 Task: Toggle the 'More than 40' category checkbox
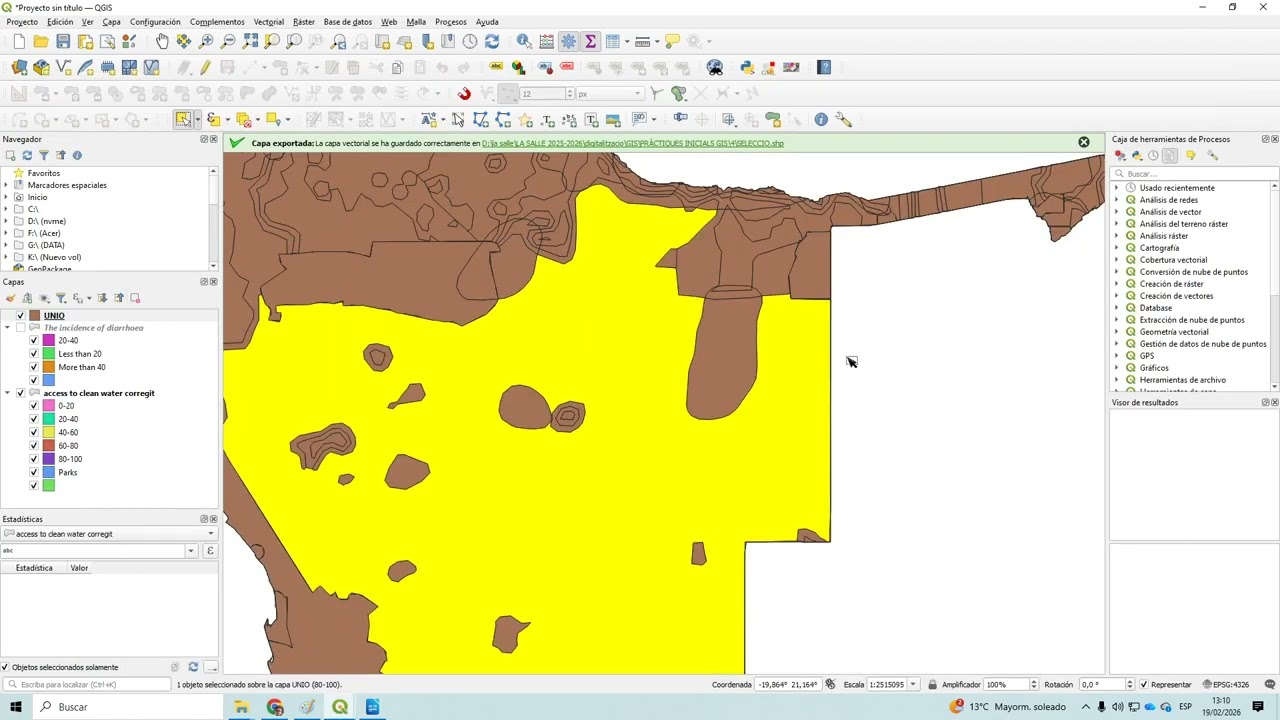tap(34, 367)
